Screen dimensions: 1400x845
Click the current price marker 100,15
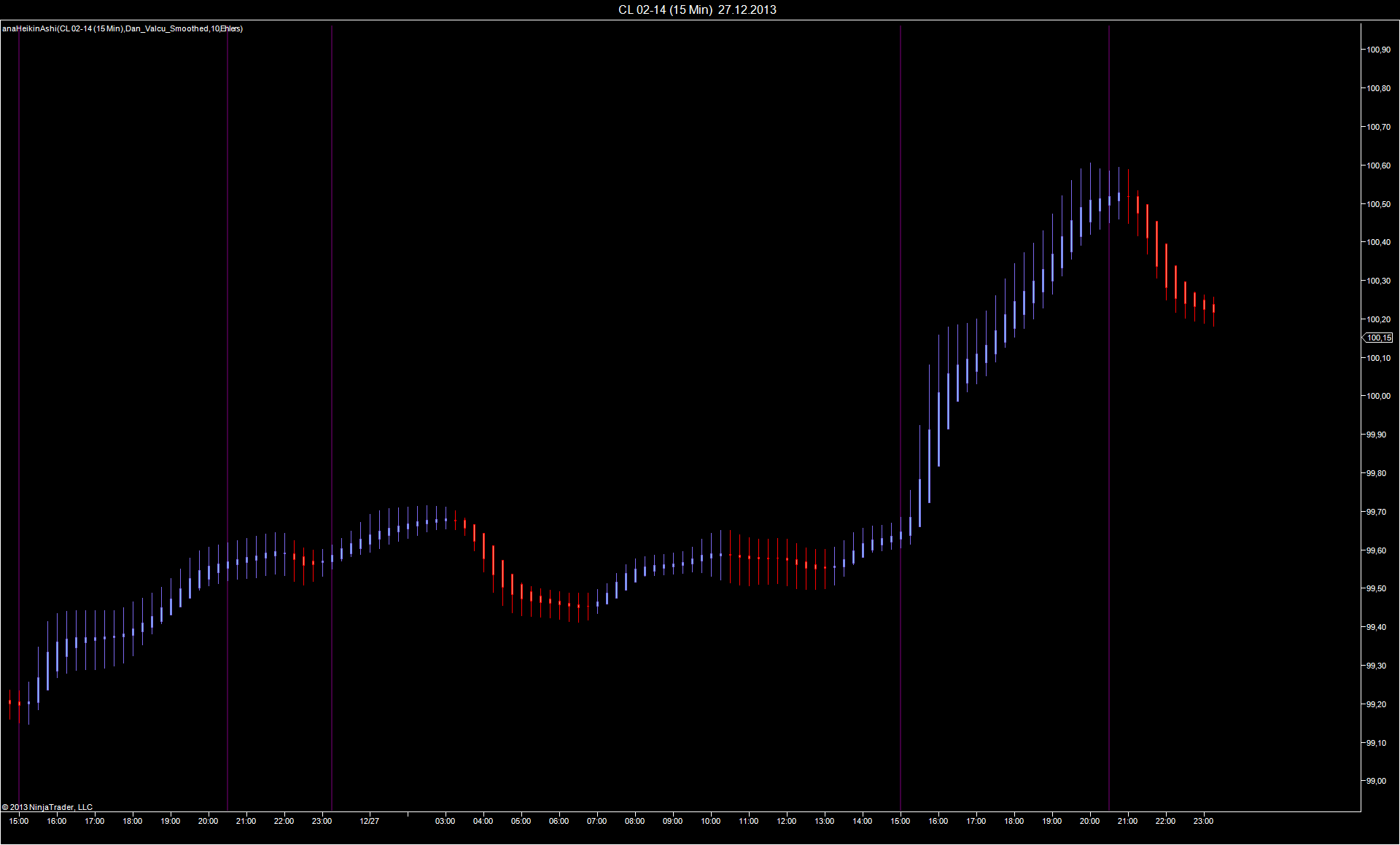1378,338
